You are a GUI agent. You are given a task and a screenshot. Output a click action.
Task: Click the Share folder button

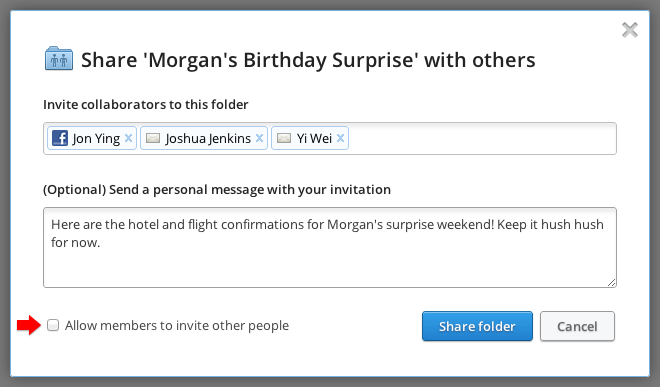[x=477, y=326]
